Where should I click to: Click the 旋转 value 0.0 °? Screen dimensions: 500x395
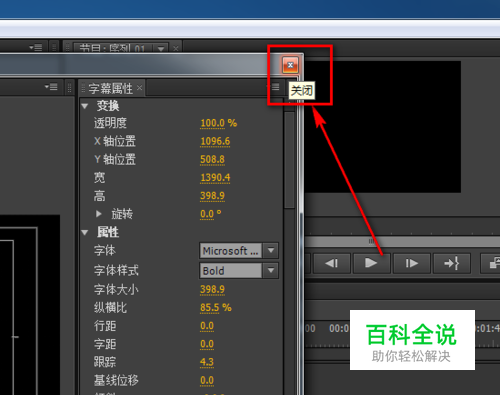pos(210,214)
